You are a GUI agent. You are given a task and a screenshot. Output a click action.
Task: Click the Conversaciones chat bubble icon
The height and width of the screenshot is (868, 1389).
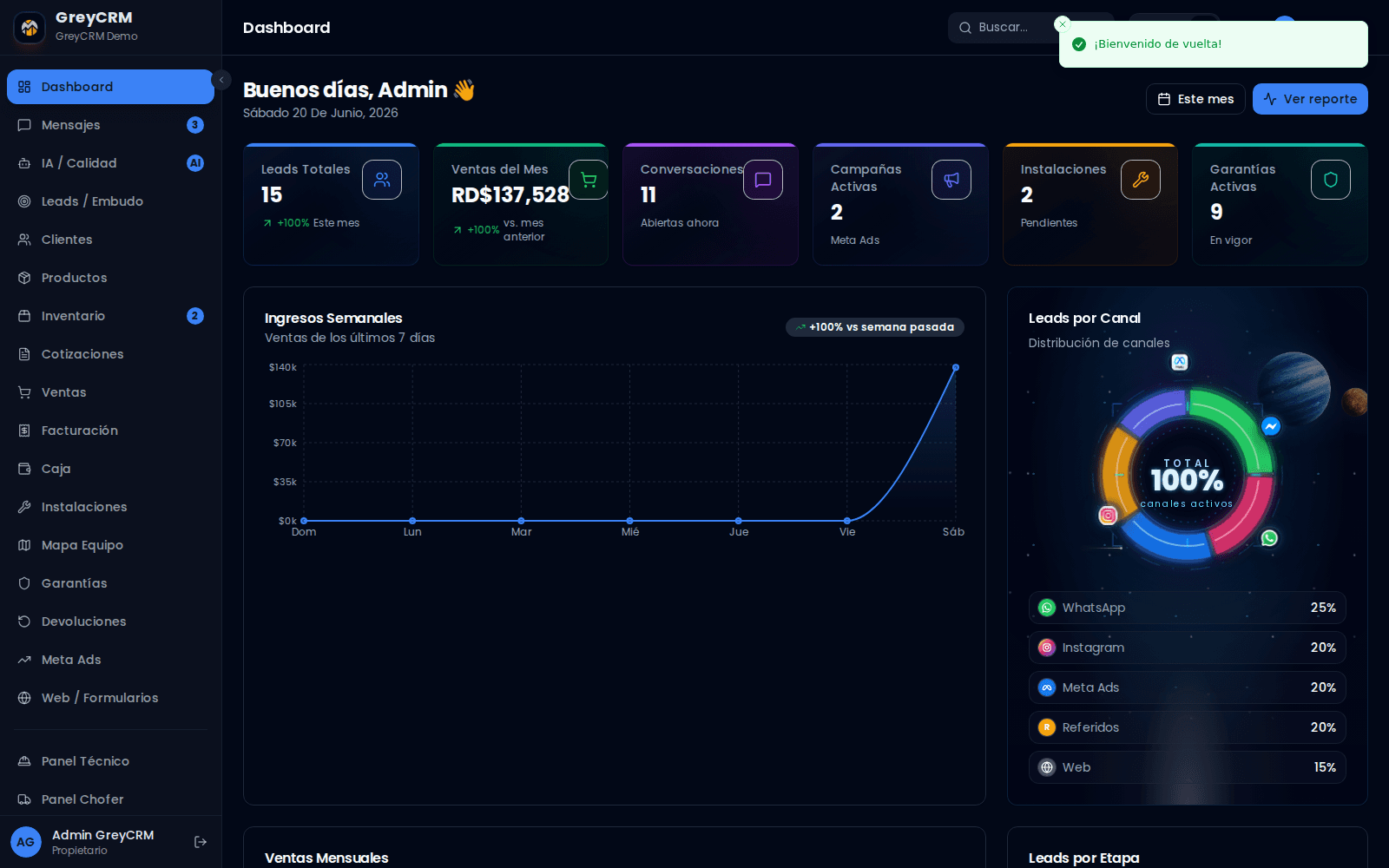coord(763,180)
